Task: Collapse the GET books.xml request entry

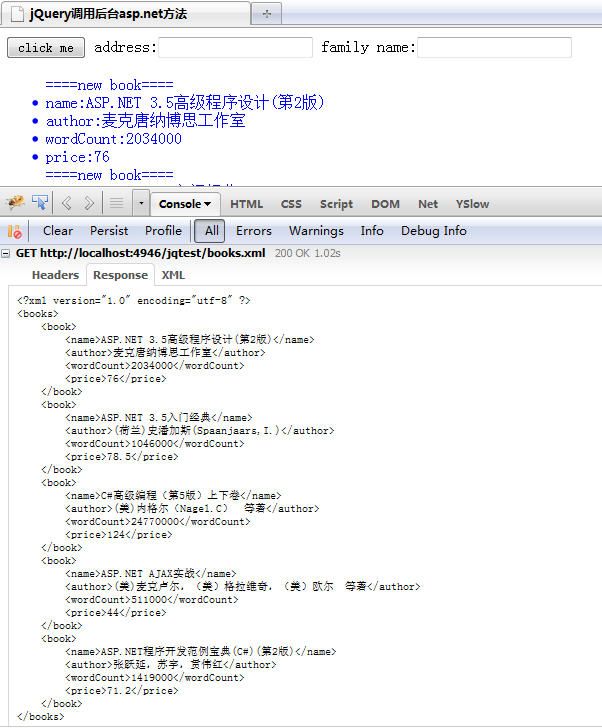Action: [6, 254]
